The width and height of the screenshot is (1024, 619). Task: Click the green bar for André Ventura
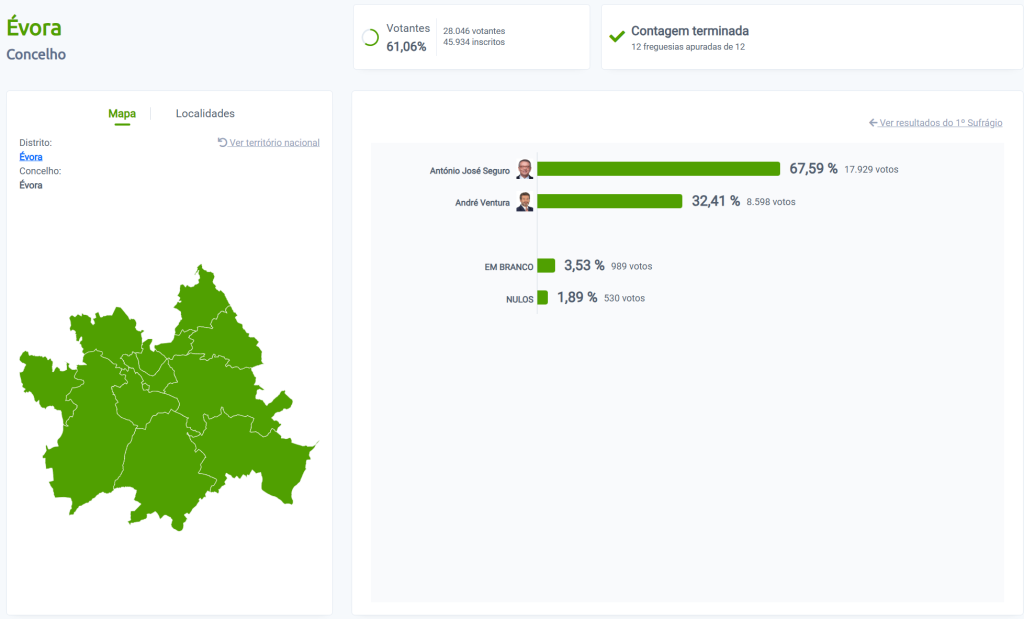coord(610,202)
